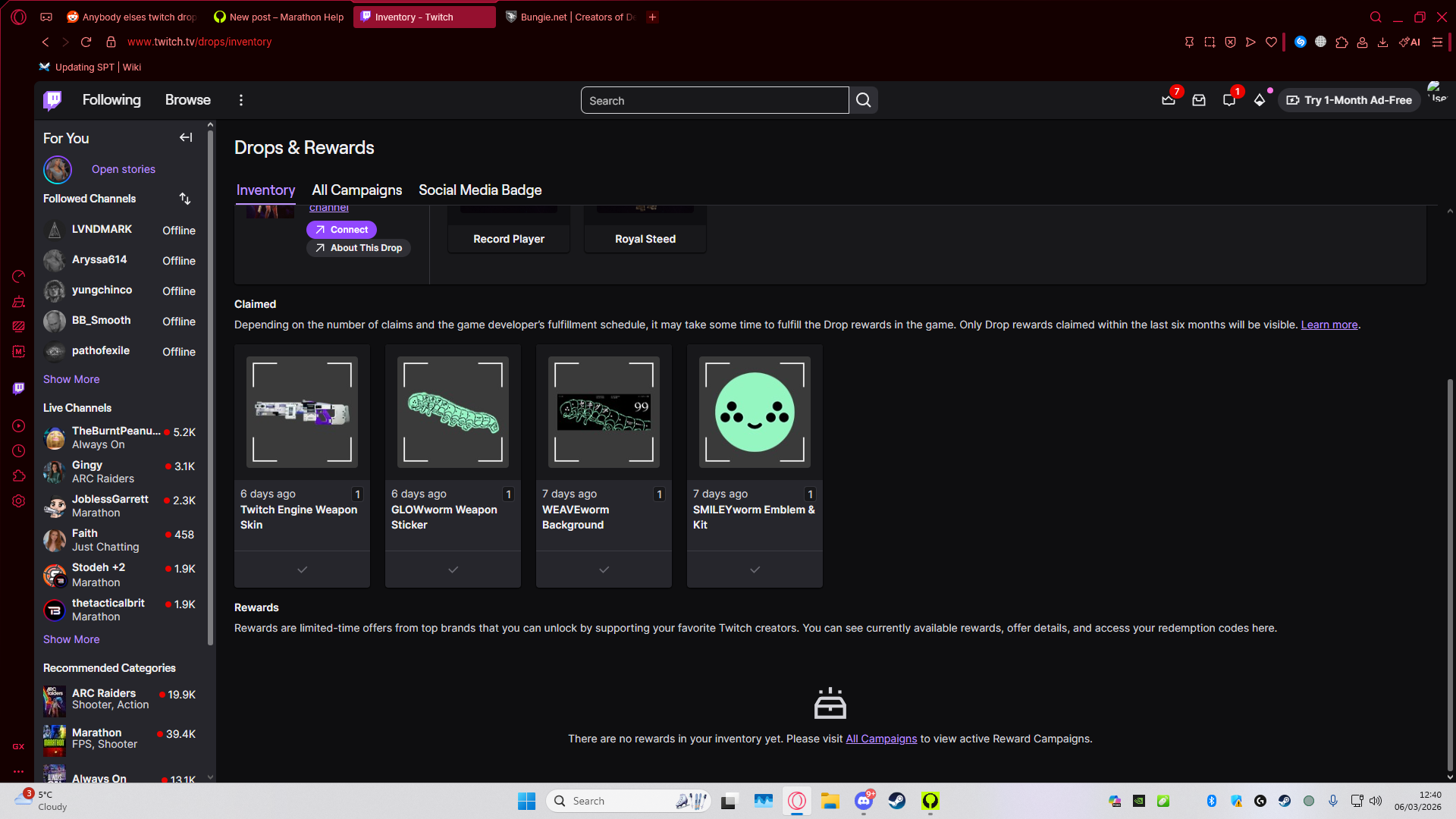Click the search magnifier button
Viewport: 1456px width, 819px height.
[863, 100]
